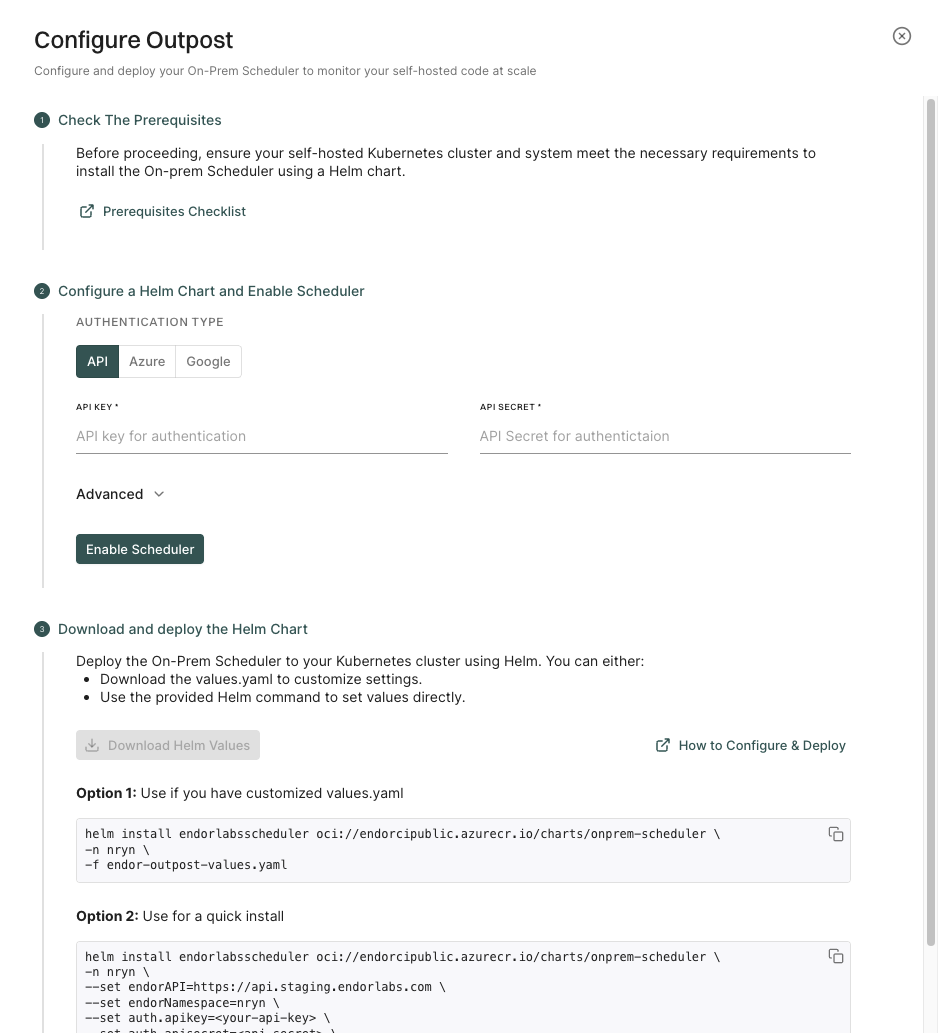Switch to Azure authentication type
This screenshot has width=948, height=1033.
(147, 361)
